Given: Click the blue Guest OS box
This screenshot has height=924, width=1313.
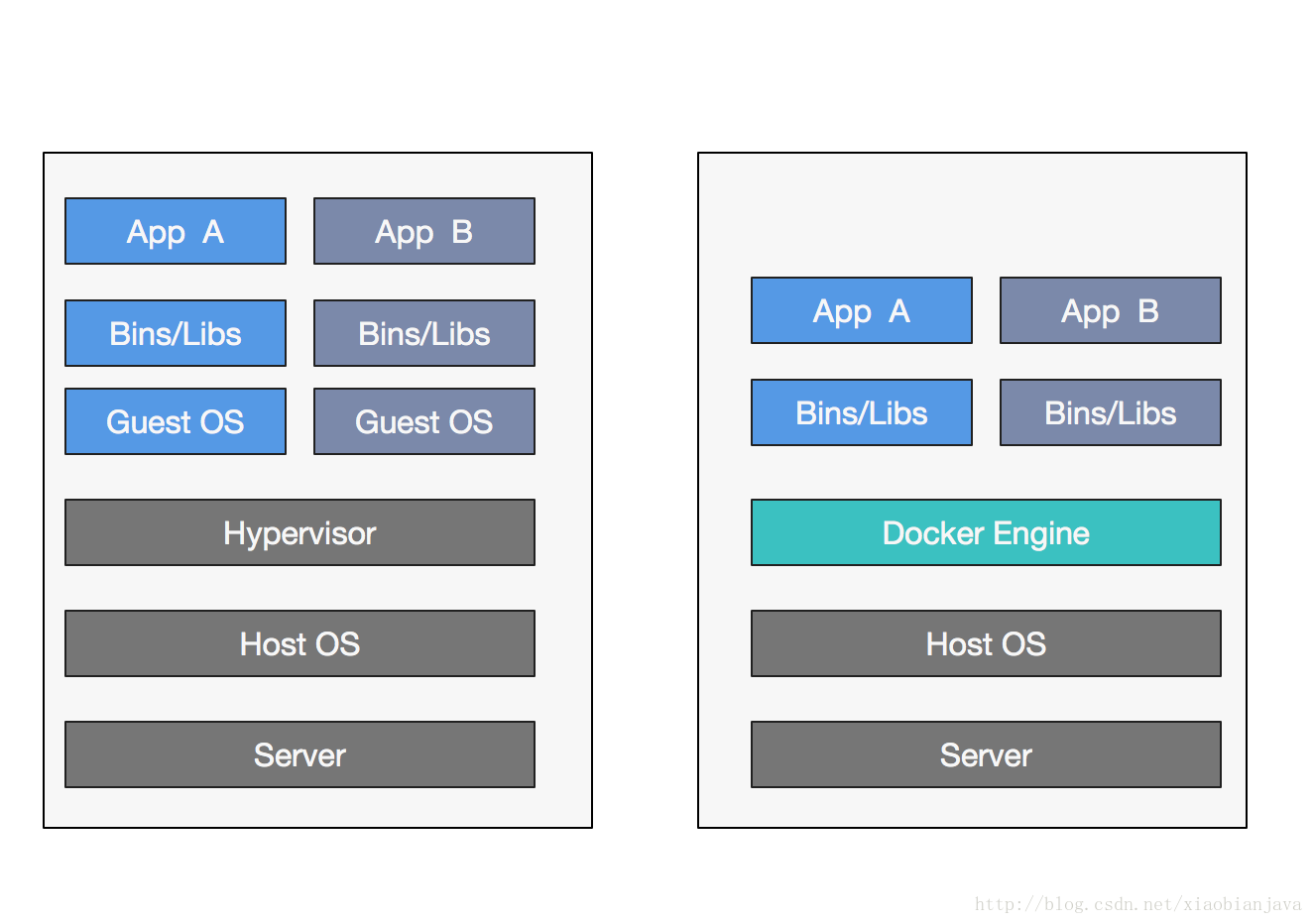Looking at the screenshot, I should (176, 421).
